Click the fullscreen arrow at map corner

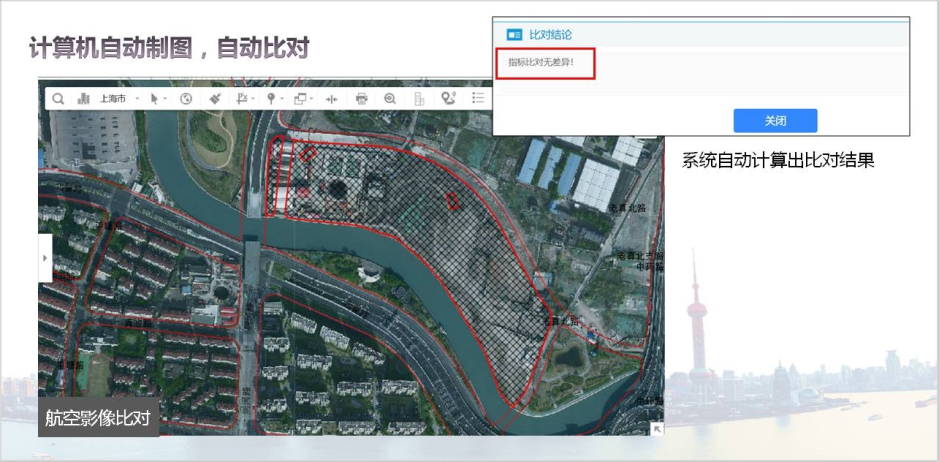tap(656, 428)
